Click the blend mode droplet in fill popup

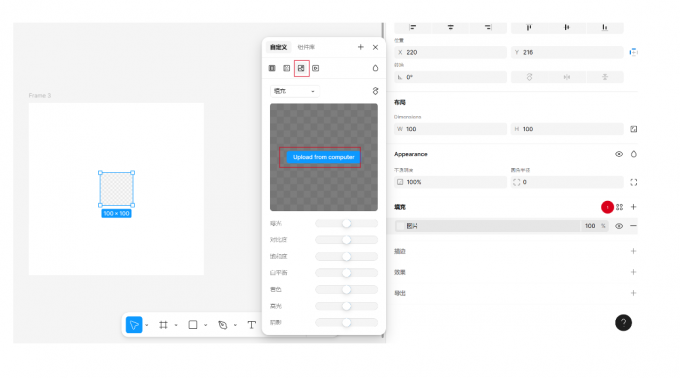point(376,68)
